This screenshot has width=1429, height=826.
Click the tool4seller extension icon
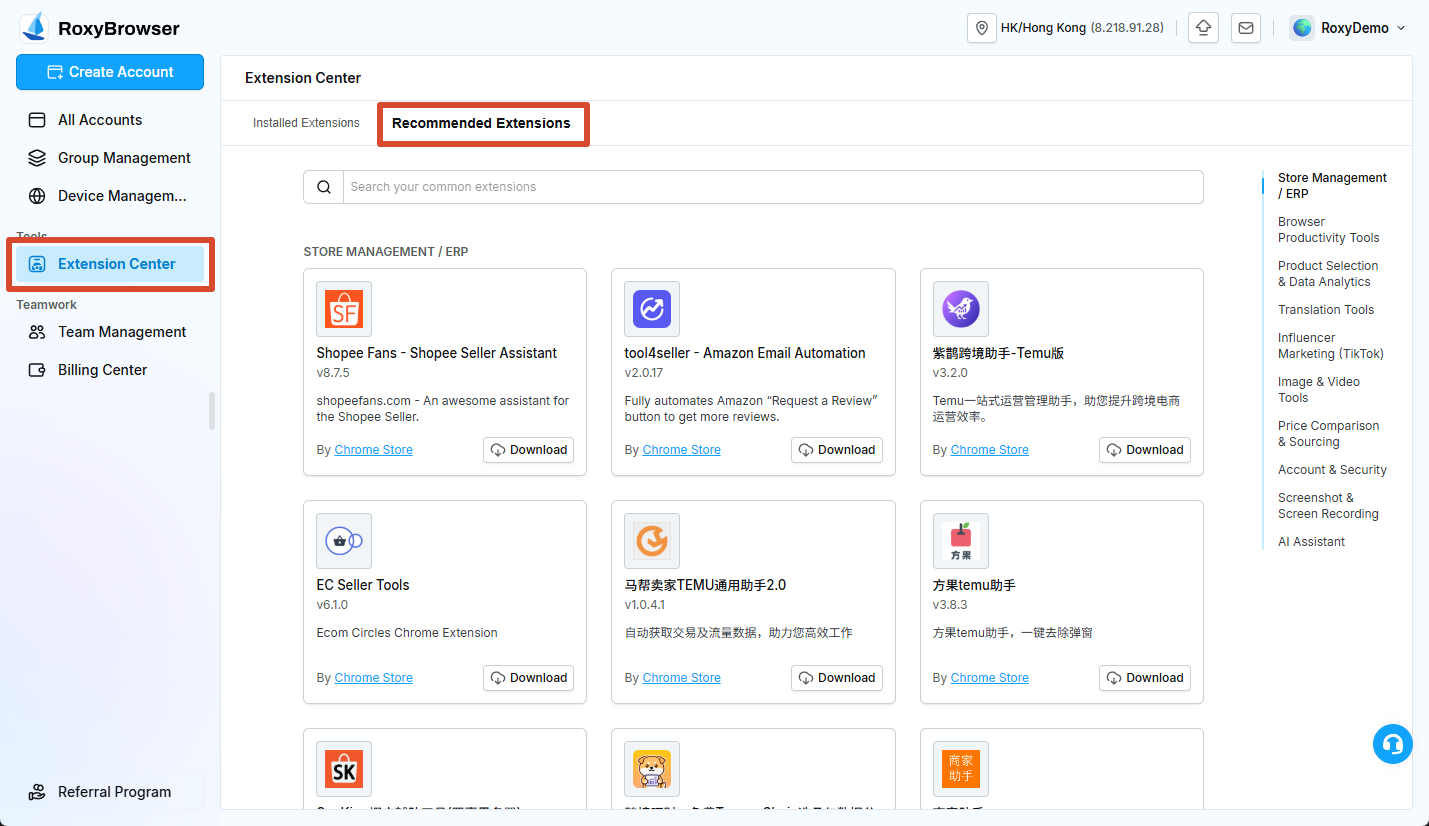[652, 309]
